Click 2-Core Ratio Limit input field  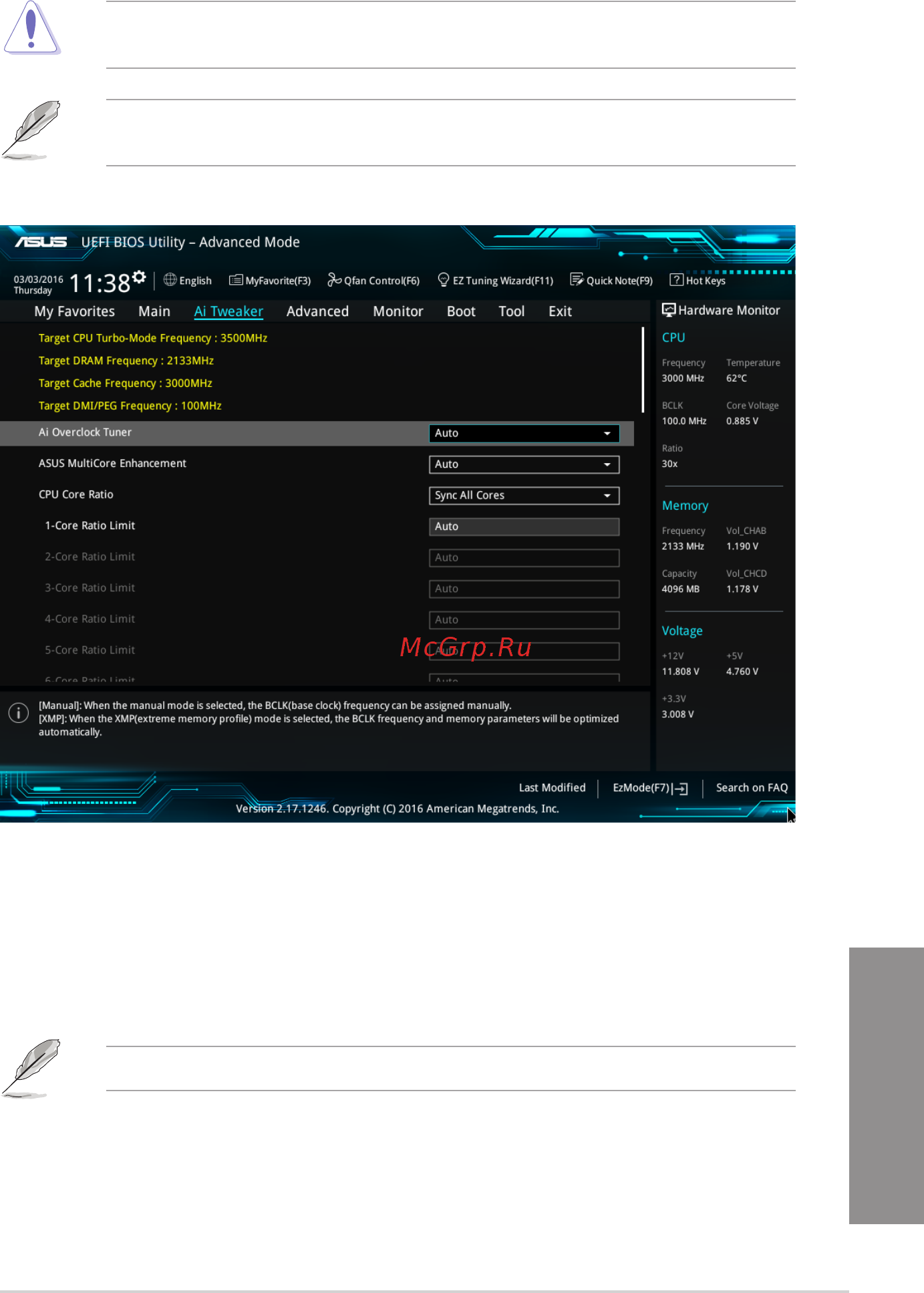click(x=524, y=557)
